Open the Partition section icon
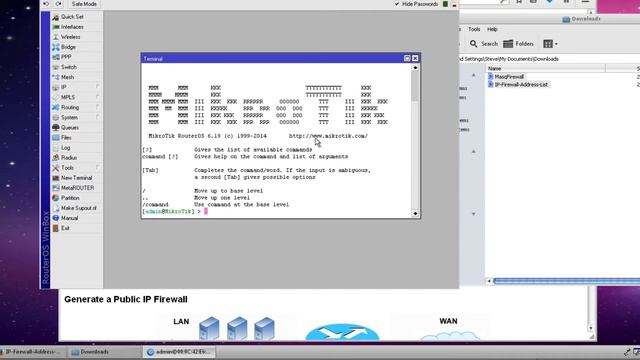640x360 pixels. 56,198
